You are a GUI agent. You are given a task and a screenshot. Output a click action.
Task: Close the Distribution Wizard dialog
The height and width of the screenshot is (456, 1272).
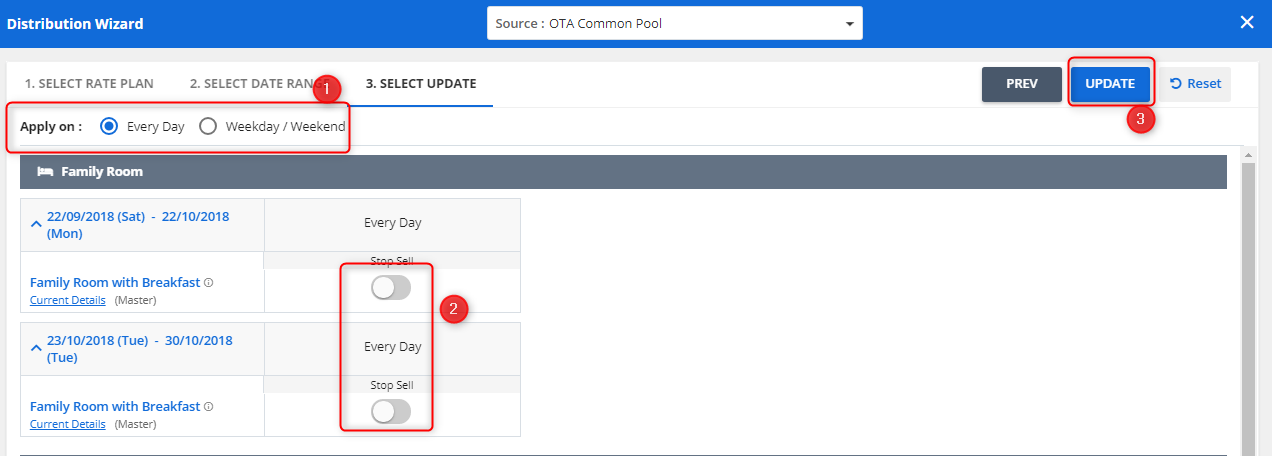pos(1247,22)
